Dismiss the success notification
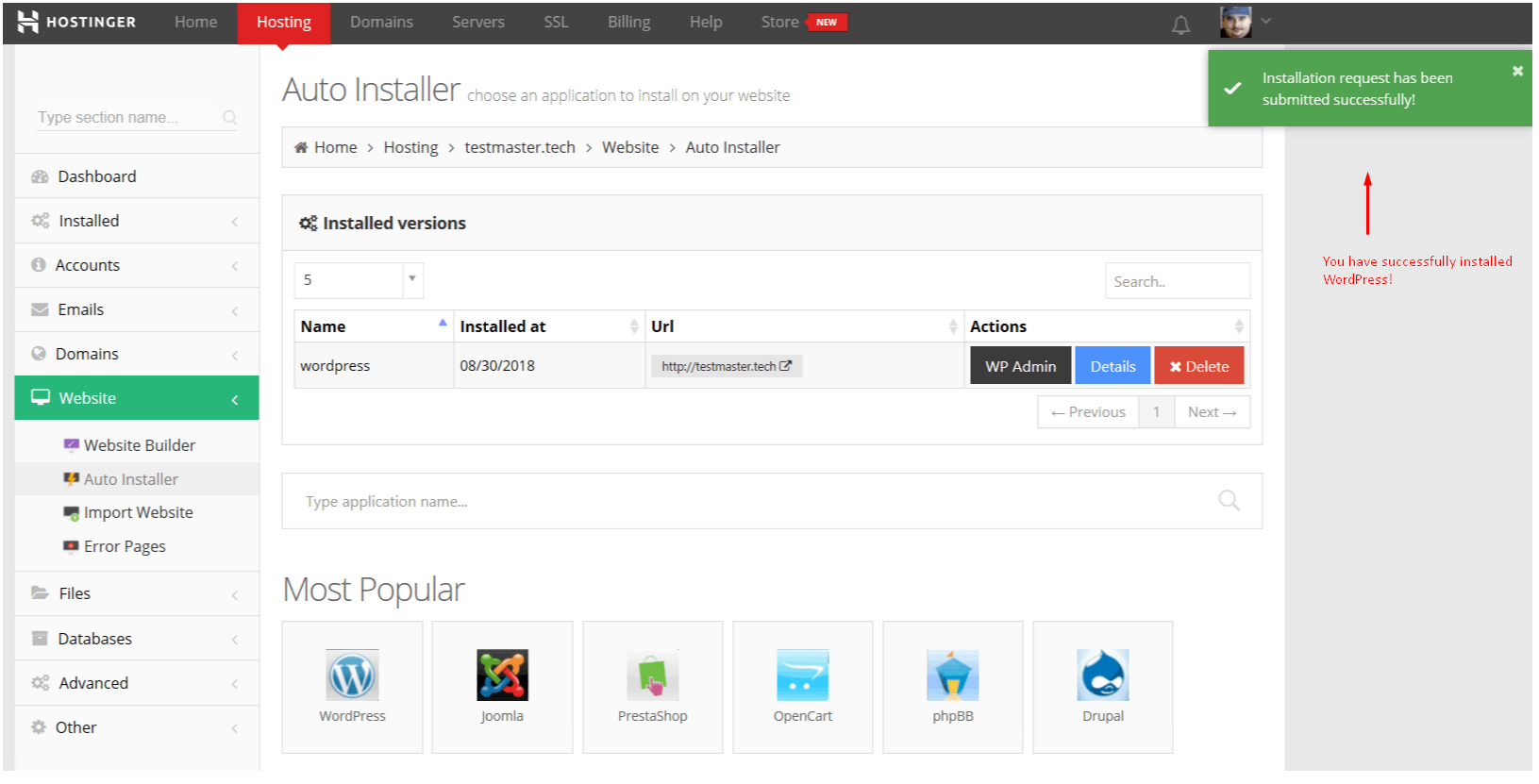The image size is (1539, 784). [x=1517, y=71]
